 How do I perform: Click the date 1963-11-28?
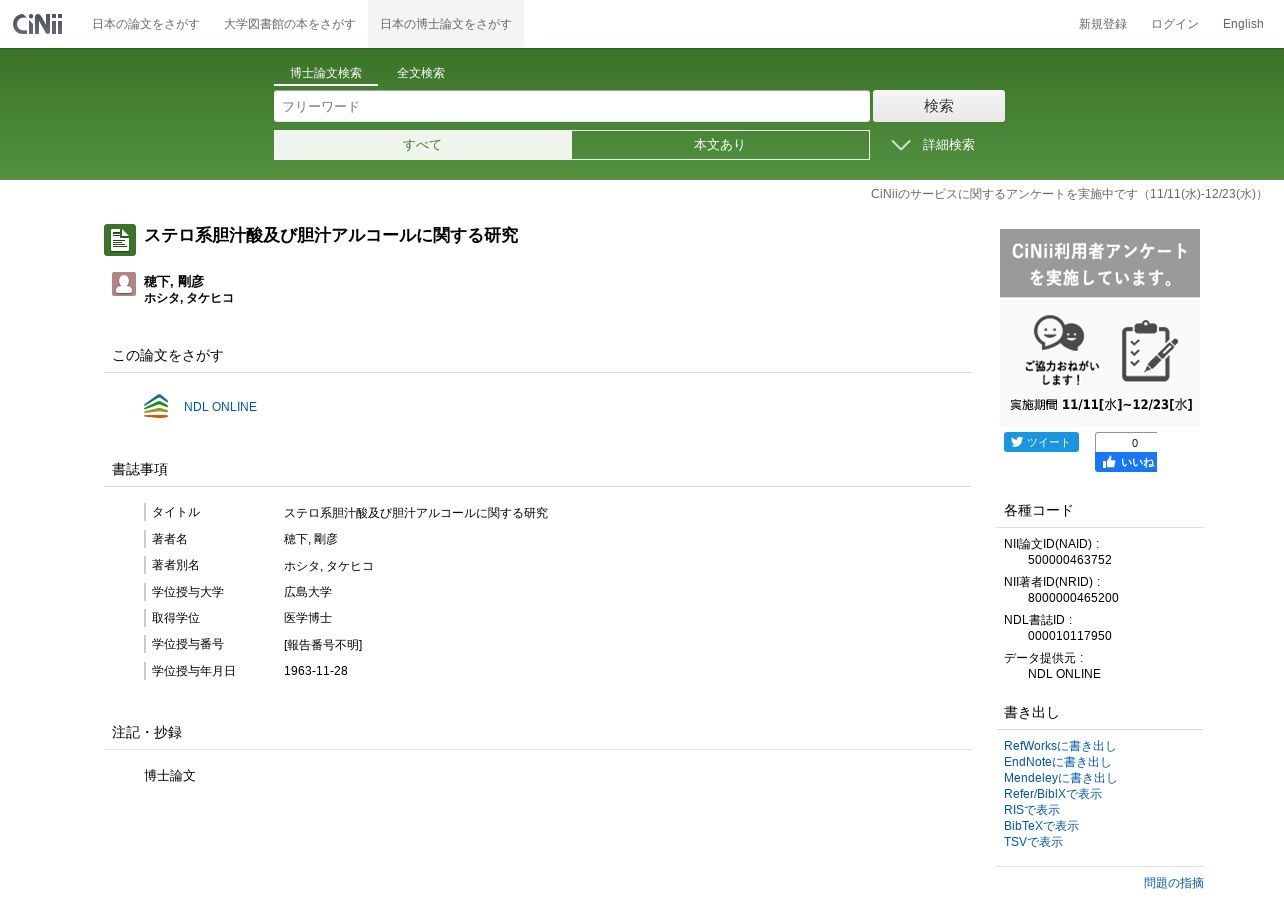coord(316,671)
